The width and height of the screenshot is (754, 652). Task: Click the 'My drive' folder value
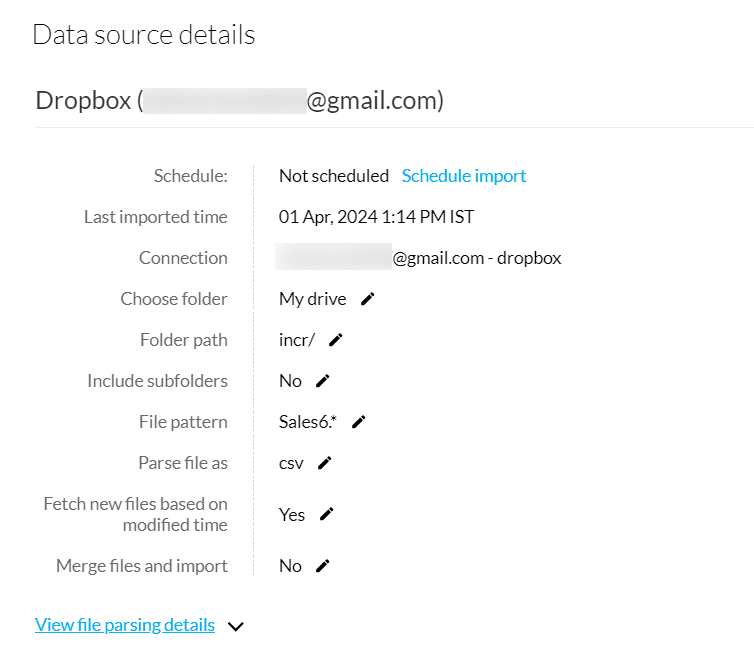pos(313,299)
